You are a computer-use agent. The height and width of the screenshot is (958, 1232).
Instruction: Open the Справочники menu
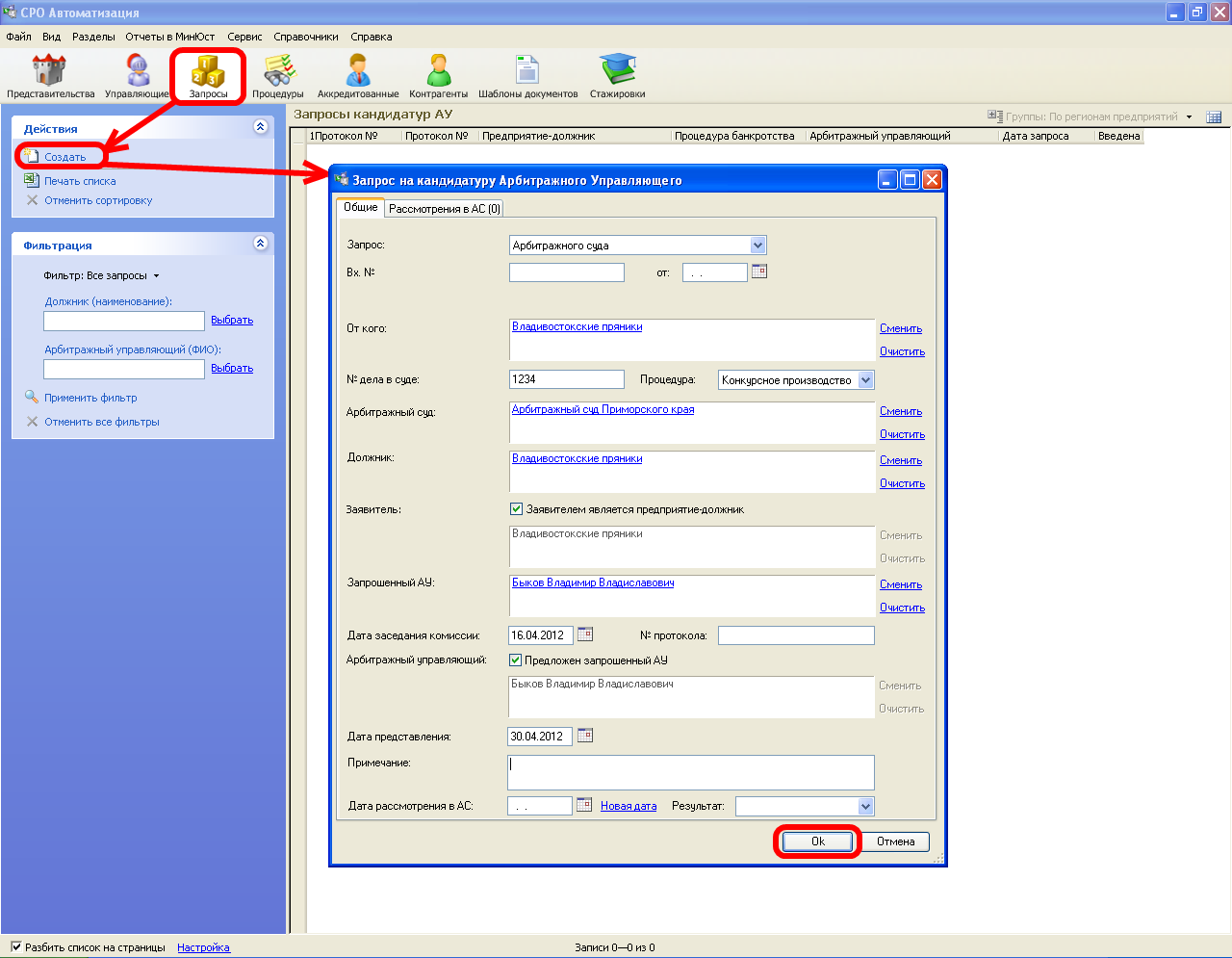pyautogui.click(x=305, y=37)
